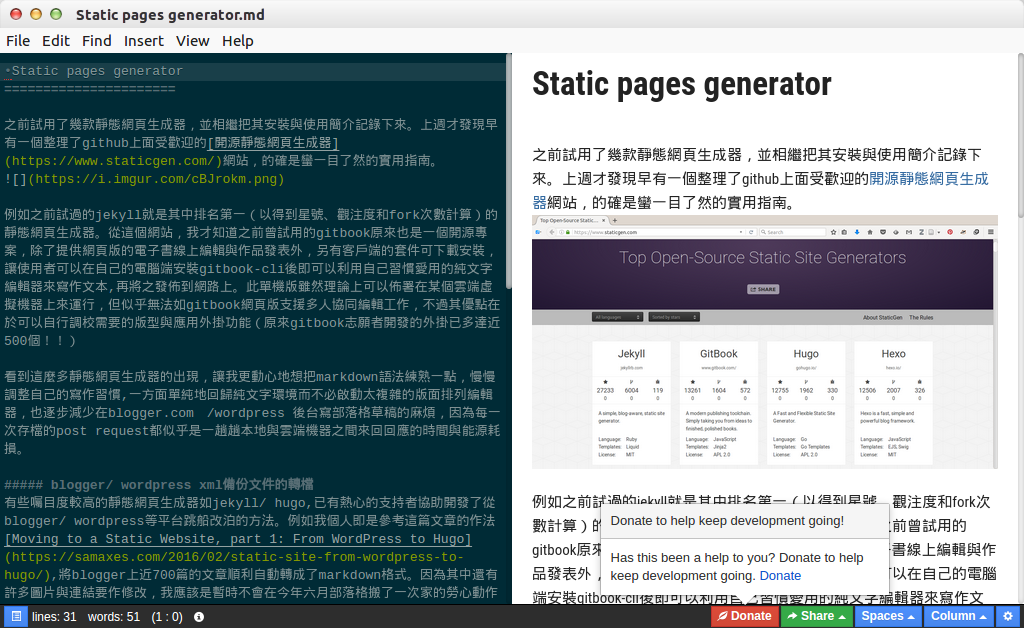Open the Insert menu

click(x=144, y=41)
